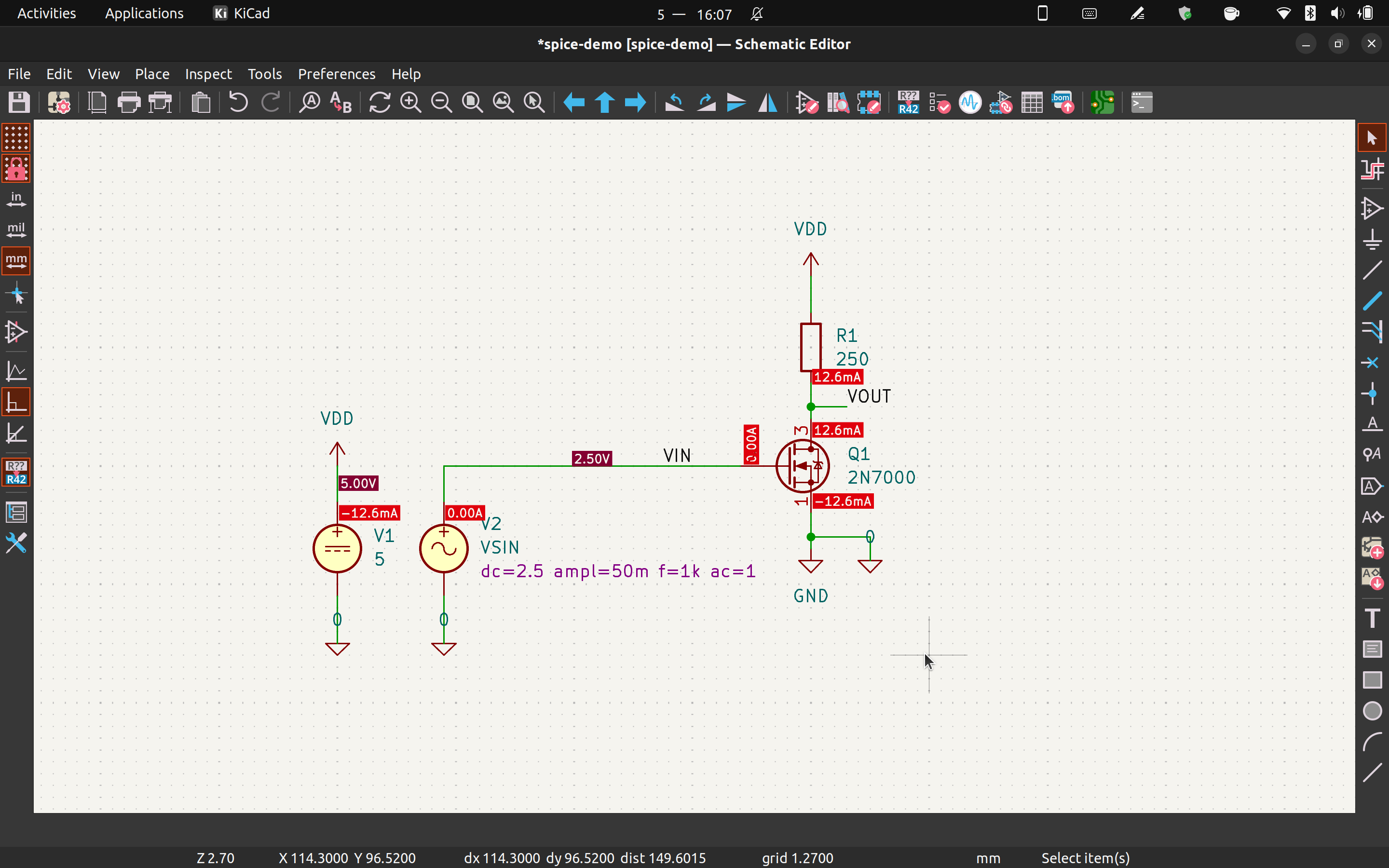Mirror selection horizontally with toolbar icon
Image resolution: width=1389 pixels, height=868 pixels.
[x=768, y=103]
